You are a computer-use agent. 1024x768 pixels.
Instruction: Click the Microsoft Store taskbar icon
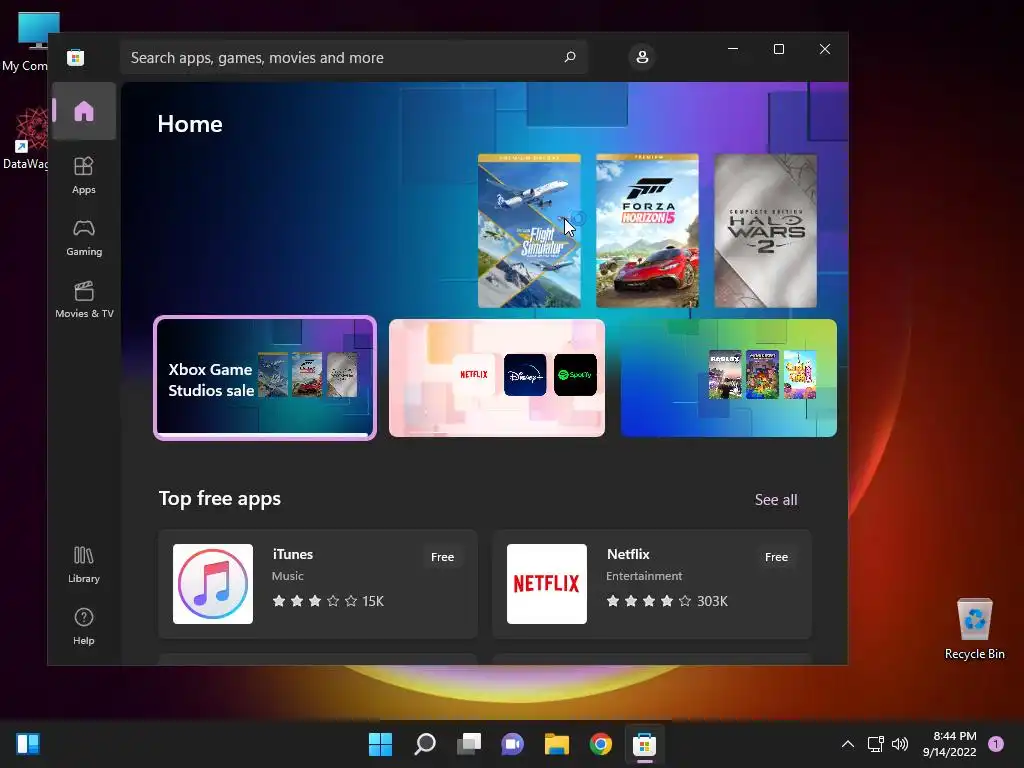point(645,744)
